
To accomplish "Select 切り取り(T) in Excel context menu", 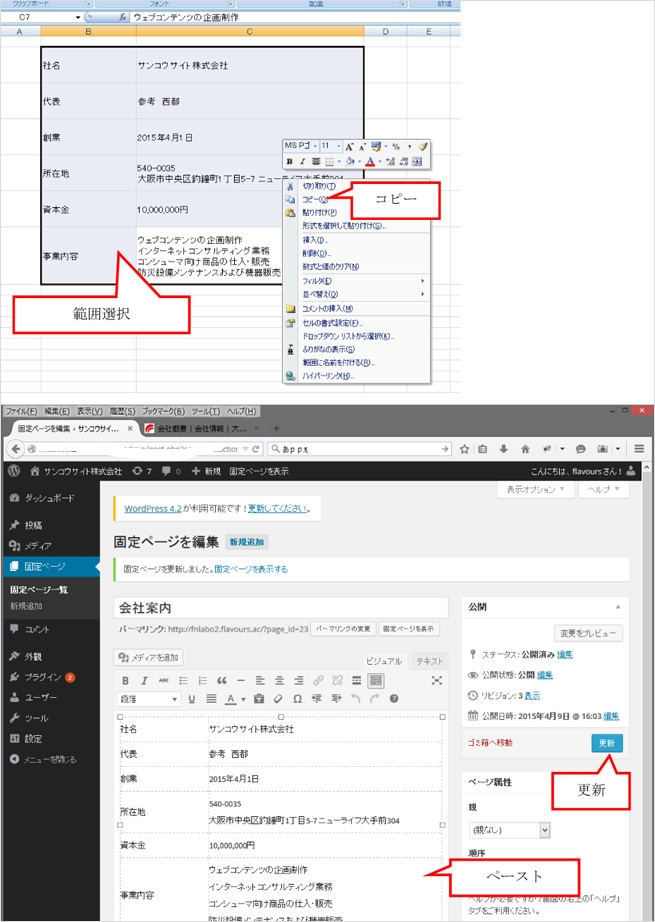I will click(x=319, y=186).
